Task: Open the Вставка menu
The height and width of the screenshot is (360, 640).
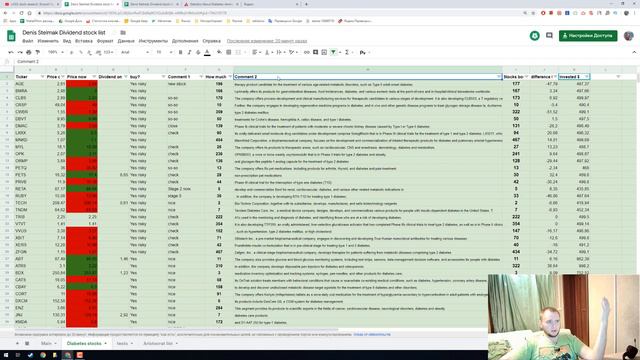Action: 84,41
